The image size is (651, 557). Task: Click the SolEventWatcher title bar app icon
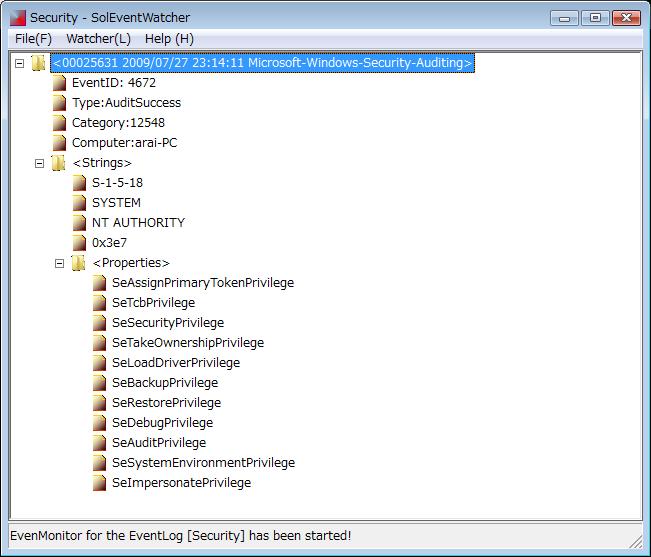point(17,17)
